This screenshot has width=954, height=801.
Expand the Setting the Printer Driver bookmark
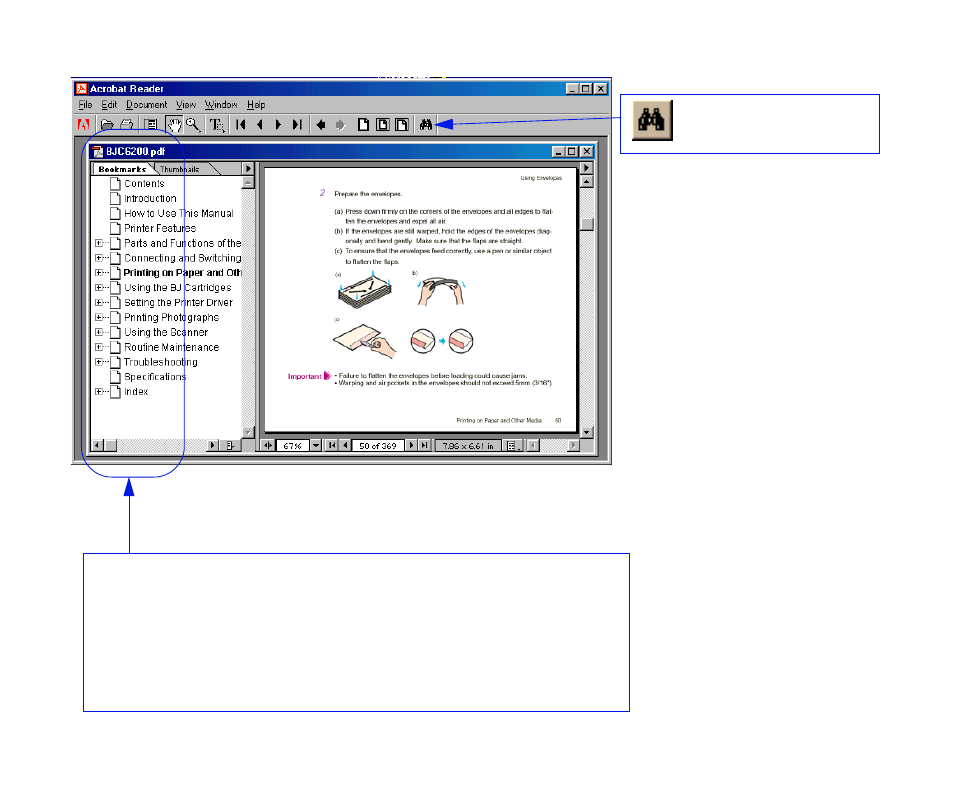click(99, 302)
